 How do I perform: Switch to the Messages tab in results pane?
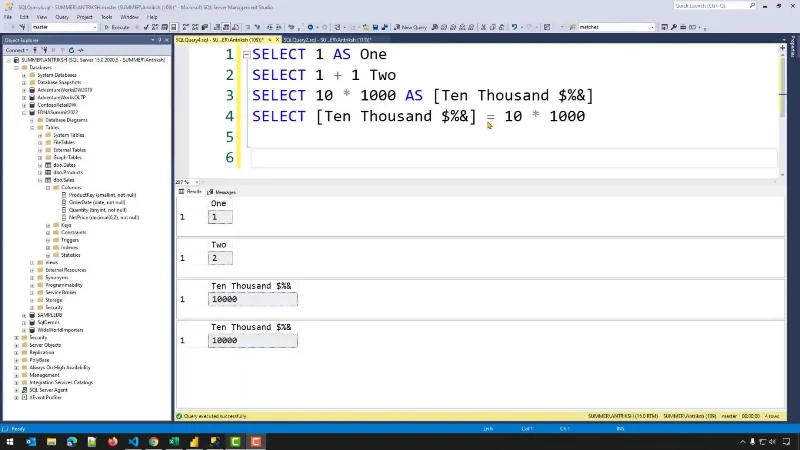click(222, 192)
